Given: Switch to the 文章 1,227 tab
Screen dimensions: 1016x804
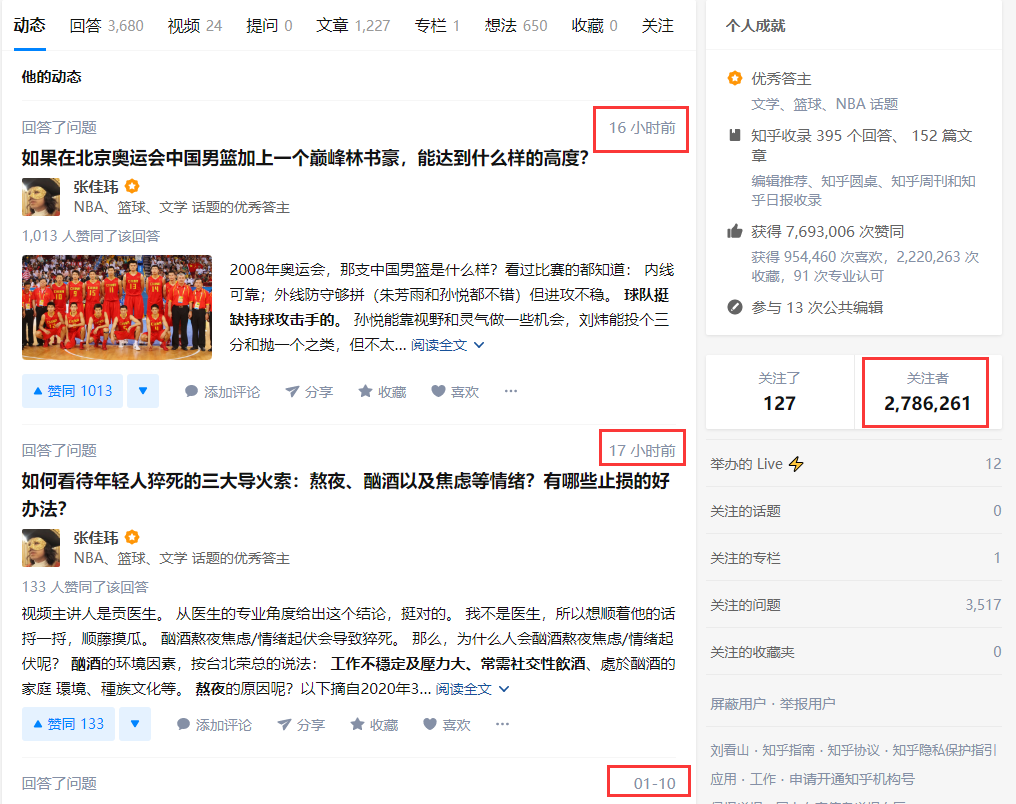Looking at the screenshot, I should [x=352, y=25].
